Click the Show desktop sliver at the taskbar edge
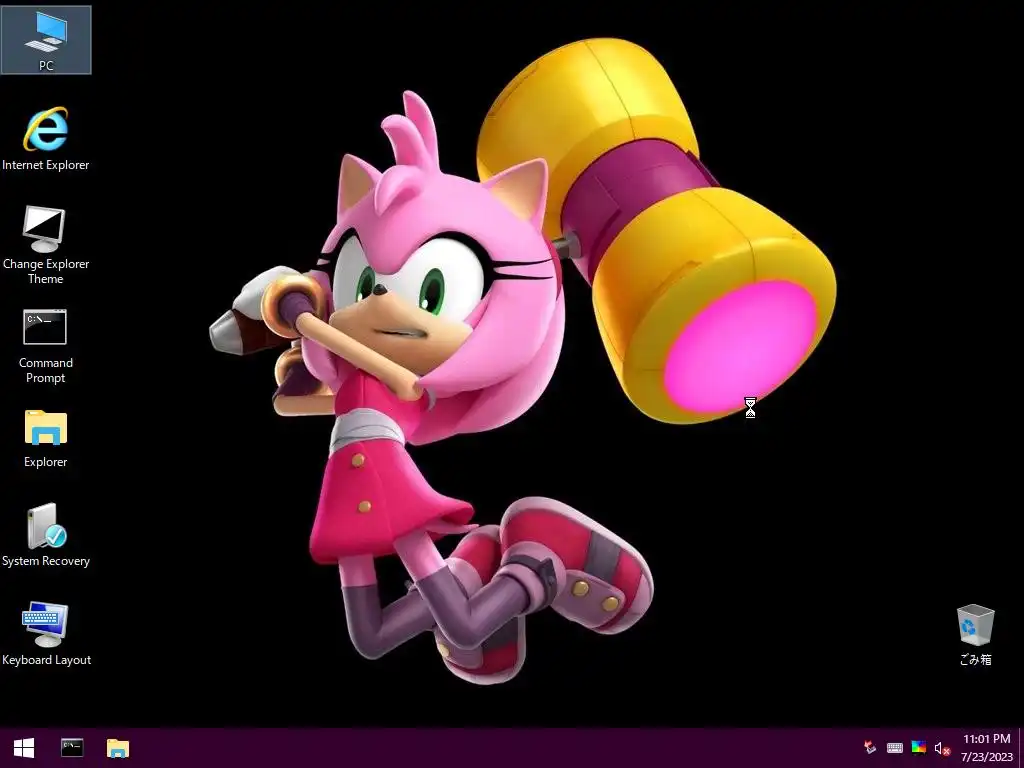Screen dimensions: 1024x768 (x=1021, y=748)
